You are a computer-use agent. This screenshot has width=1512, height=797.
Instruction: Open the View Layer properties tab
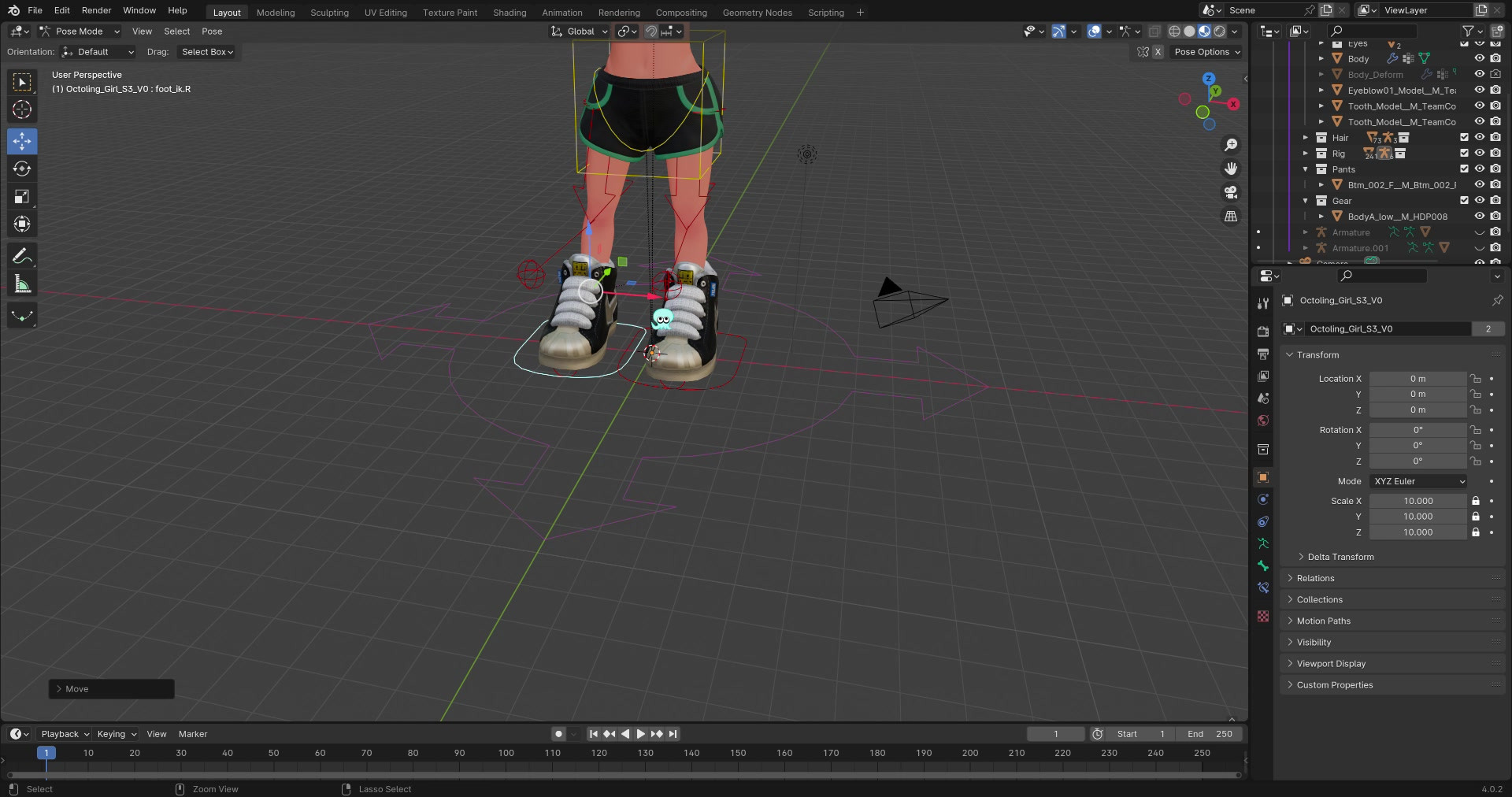click(1263, 376)
